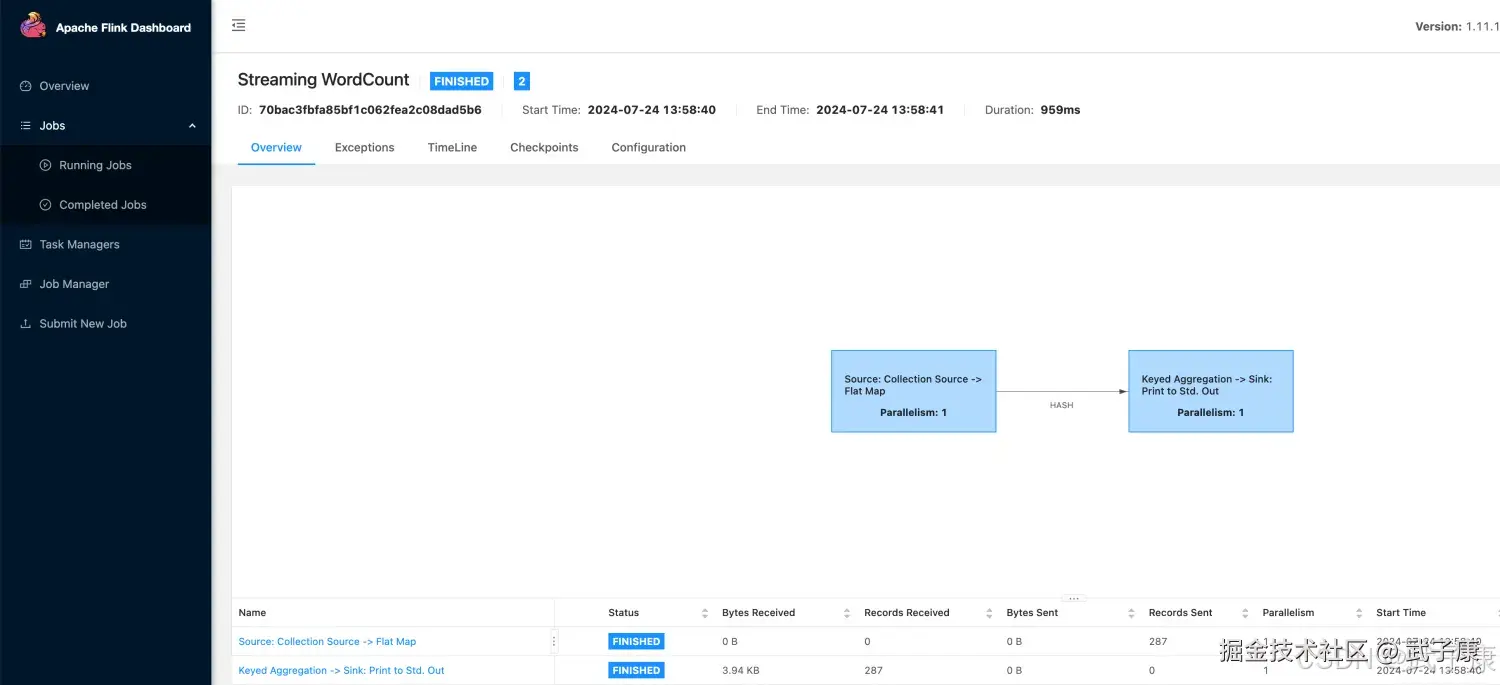Image resolution: width=1500 pixels, height=685 pixels.
Task: Sort table by Records Received
Action: (990, 613)
